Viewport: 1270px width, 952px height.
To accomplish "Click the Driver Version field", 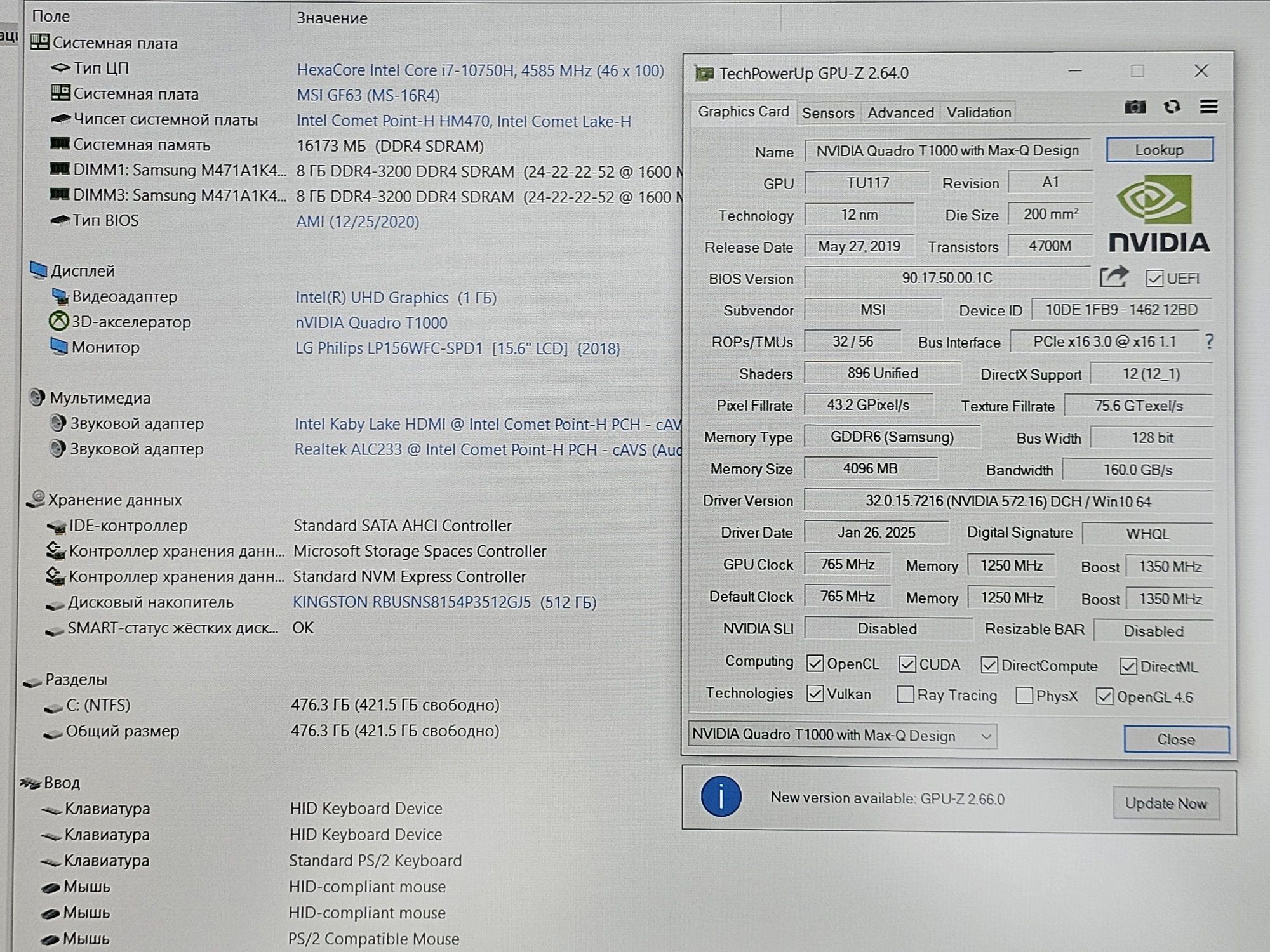I will point(1008,501).
